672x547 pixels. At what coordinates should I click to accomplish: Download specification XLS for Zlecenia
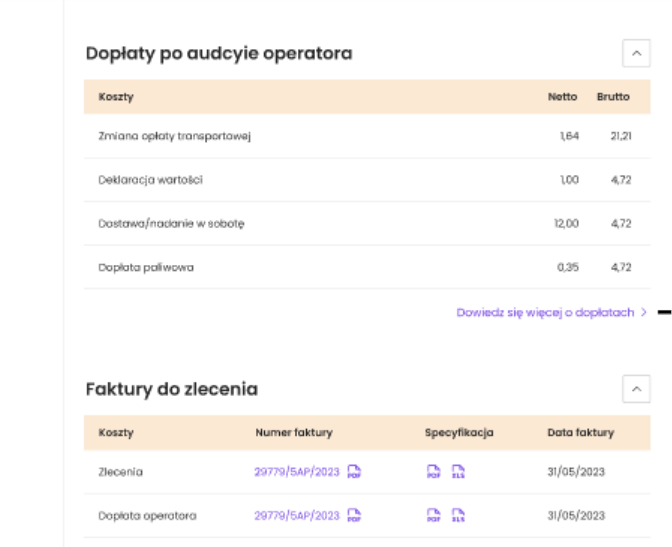pos(458,472)
